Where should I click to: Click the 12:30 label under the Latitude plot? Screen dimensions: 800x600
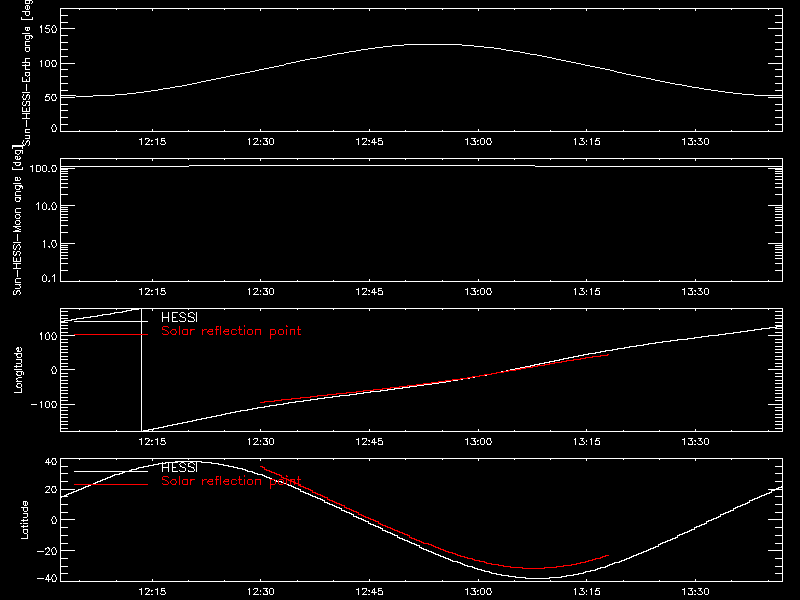point(261,591)
